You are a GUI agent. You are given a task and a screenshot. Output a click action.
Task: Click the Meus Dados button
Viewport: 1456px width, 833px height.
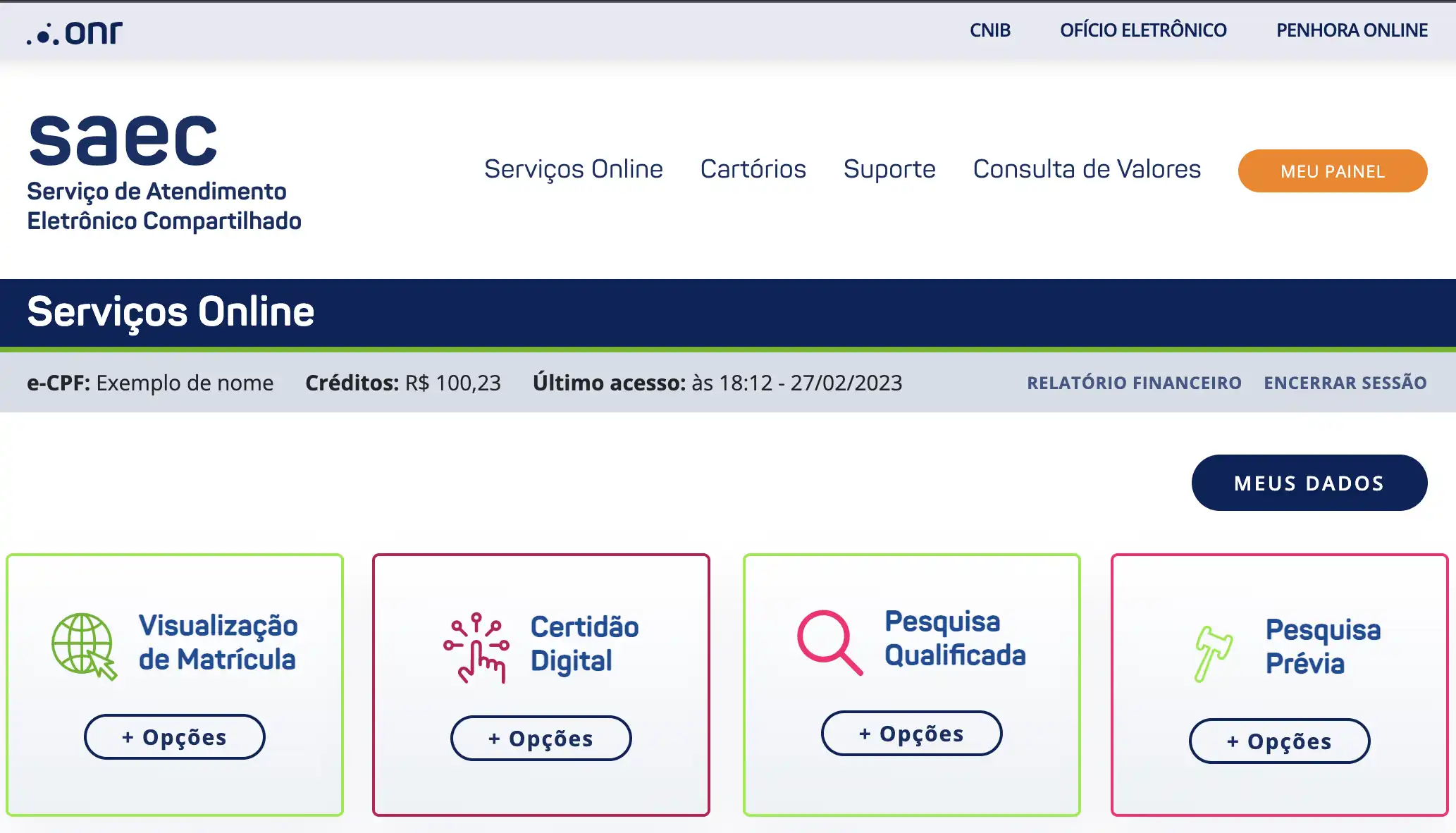(1309, 483)
